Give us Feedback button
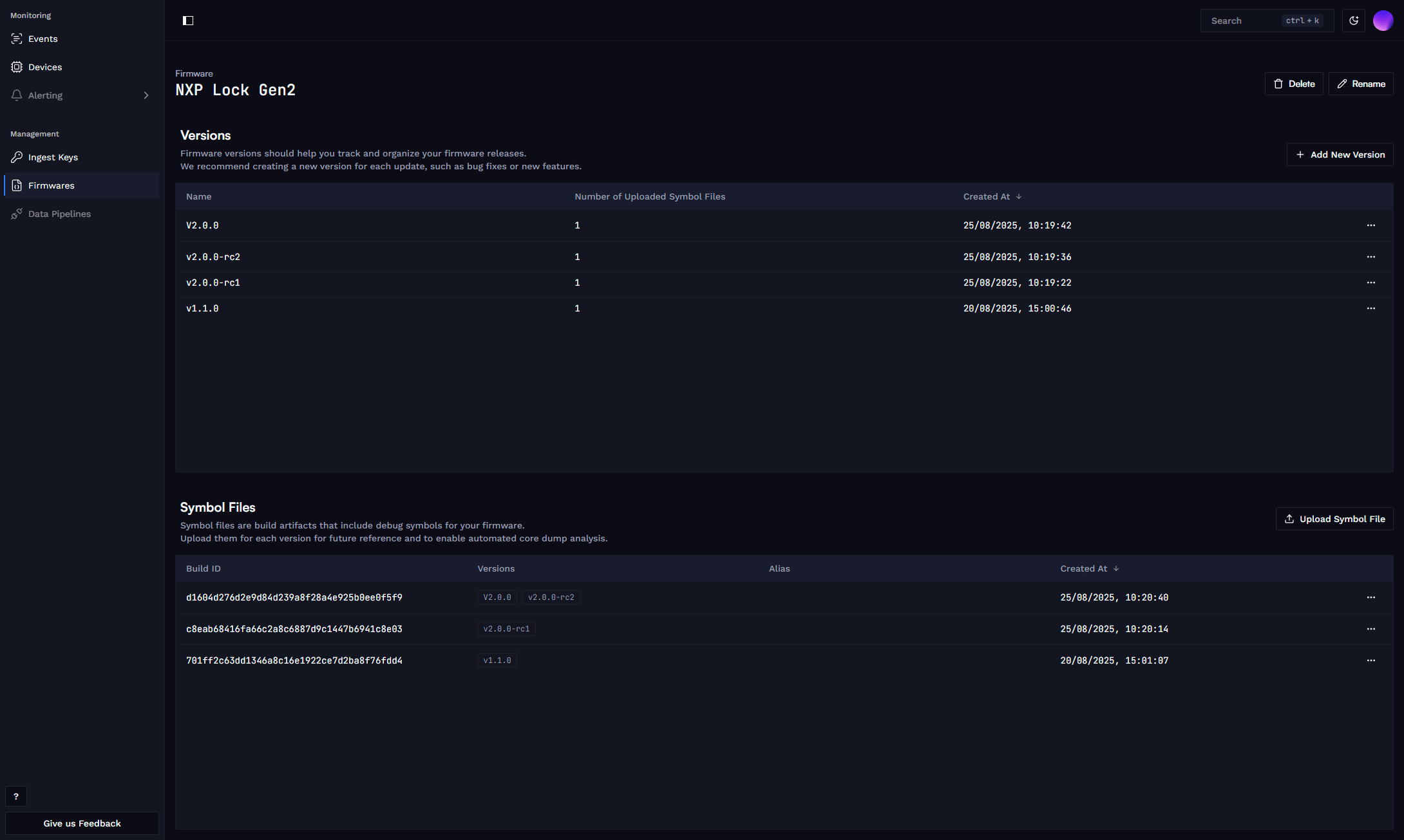This screenshot has height=840, width=1404. coord(82,823)
